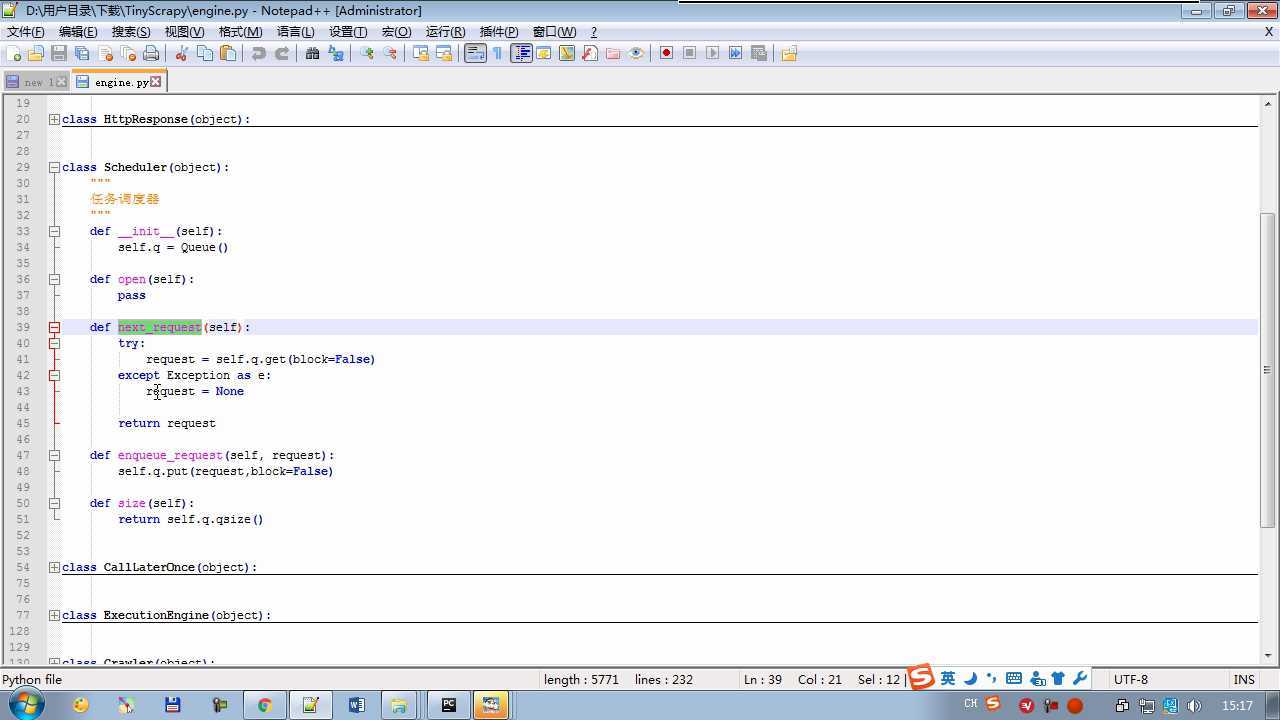Print the document via toolbar icon
The image size is (1280, 720).
click(151, 53)
